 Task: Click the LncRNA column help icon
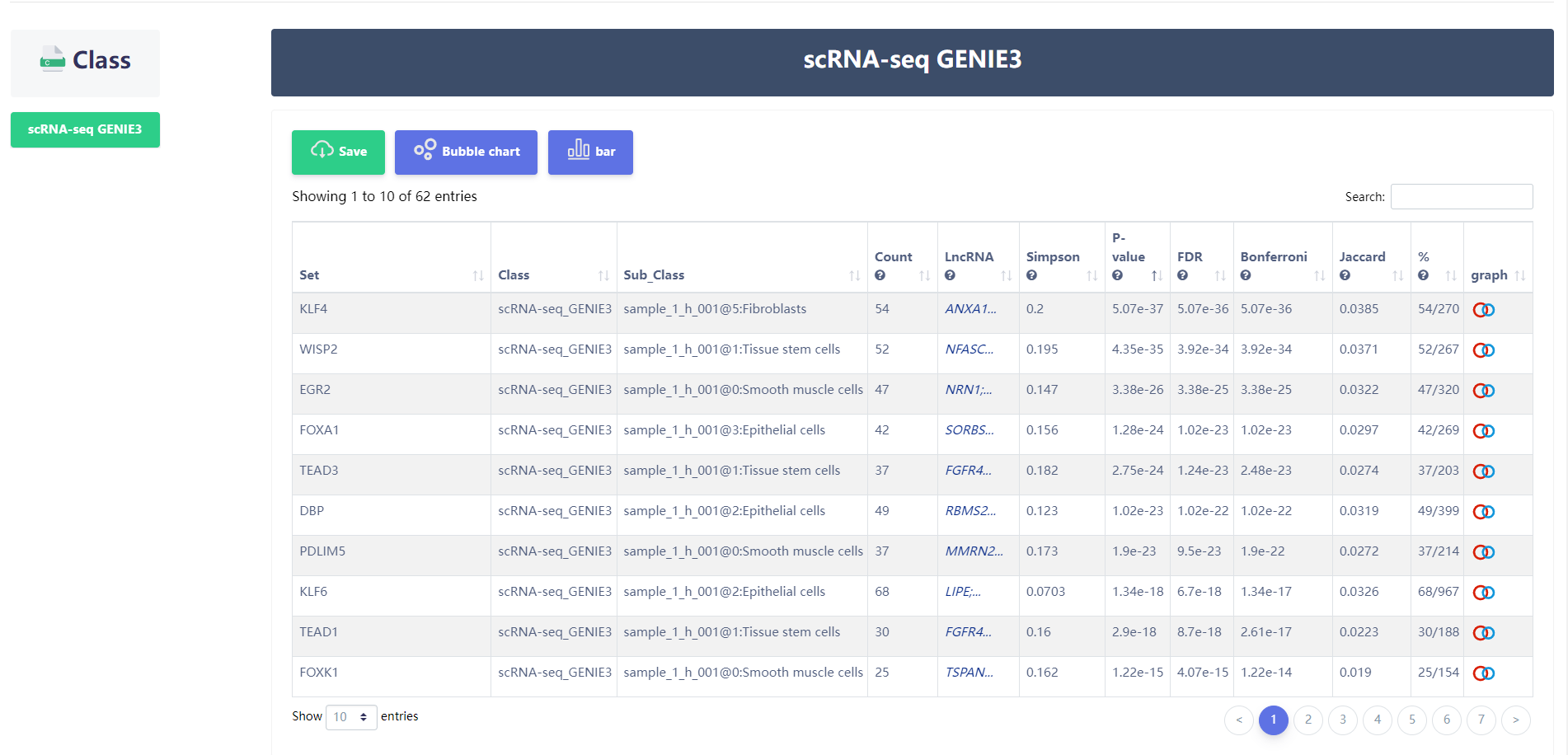coord(950,275)
